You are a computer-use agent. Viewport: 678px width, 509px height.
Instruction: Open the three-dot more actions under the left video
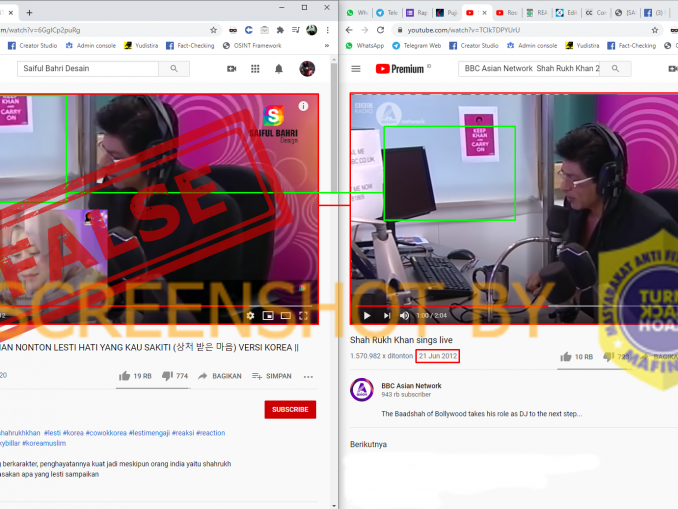click(308, 377)
